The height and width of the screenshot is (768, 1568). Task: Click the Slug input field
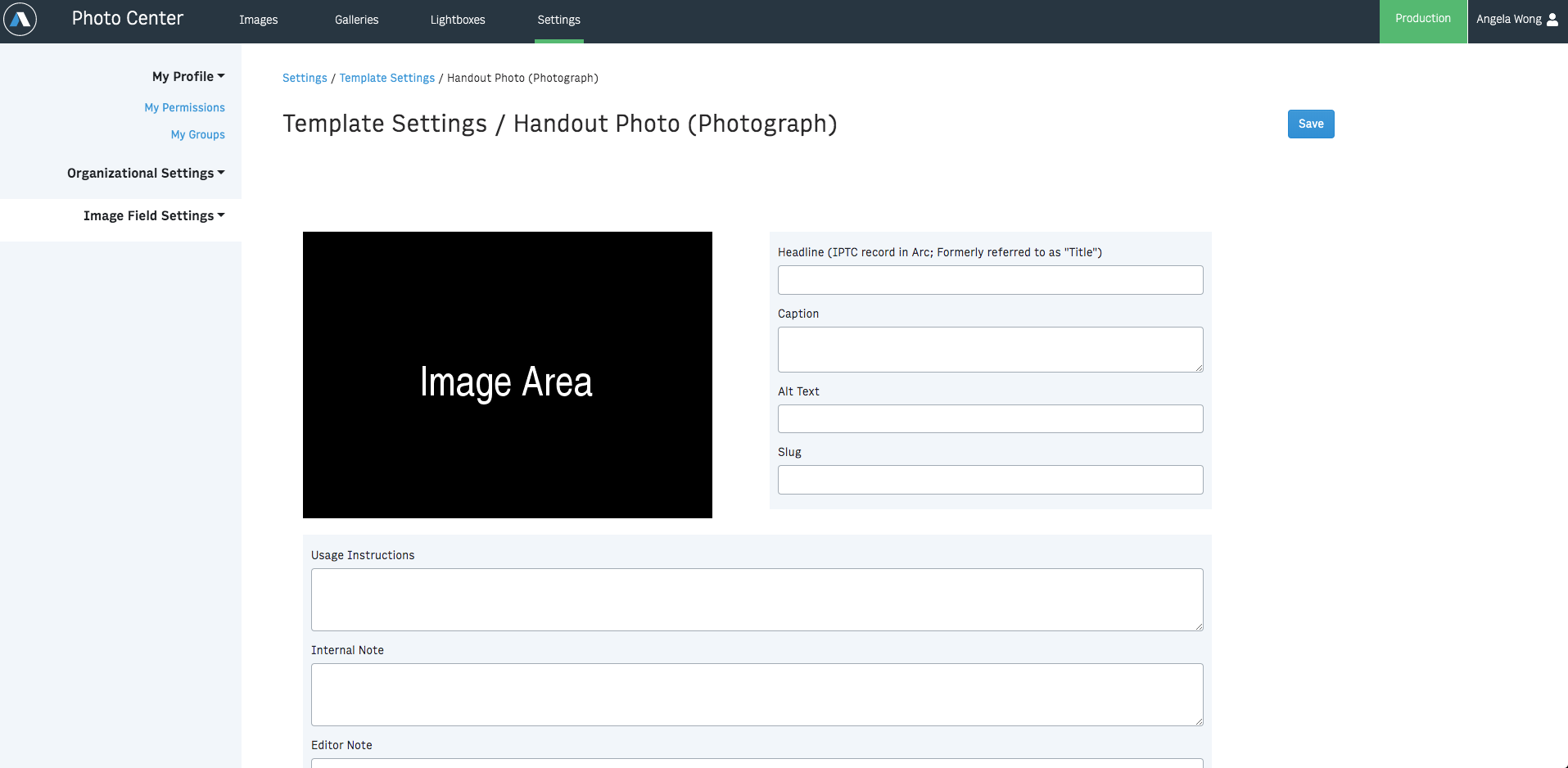[x=991, y=480]
